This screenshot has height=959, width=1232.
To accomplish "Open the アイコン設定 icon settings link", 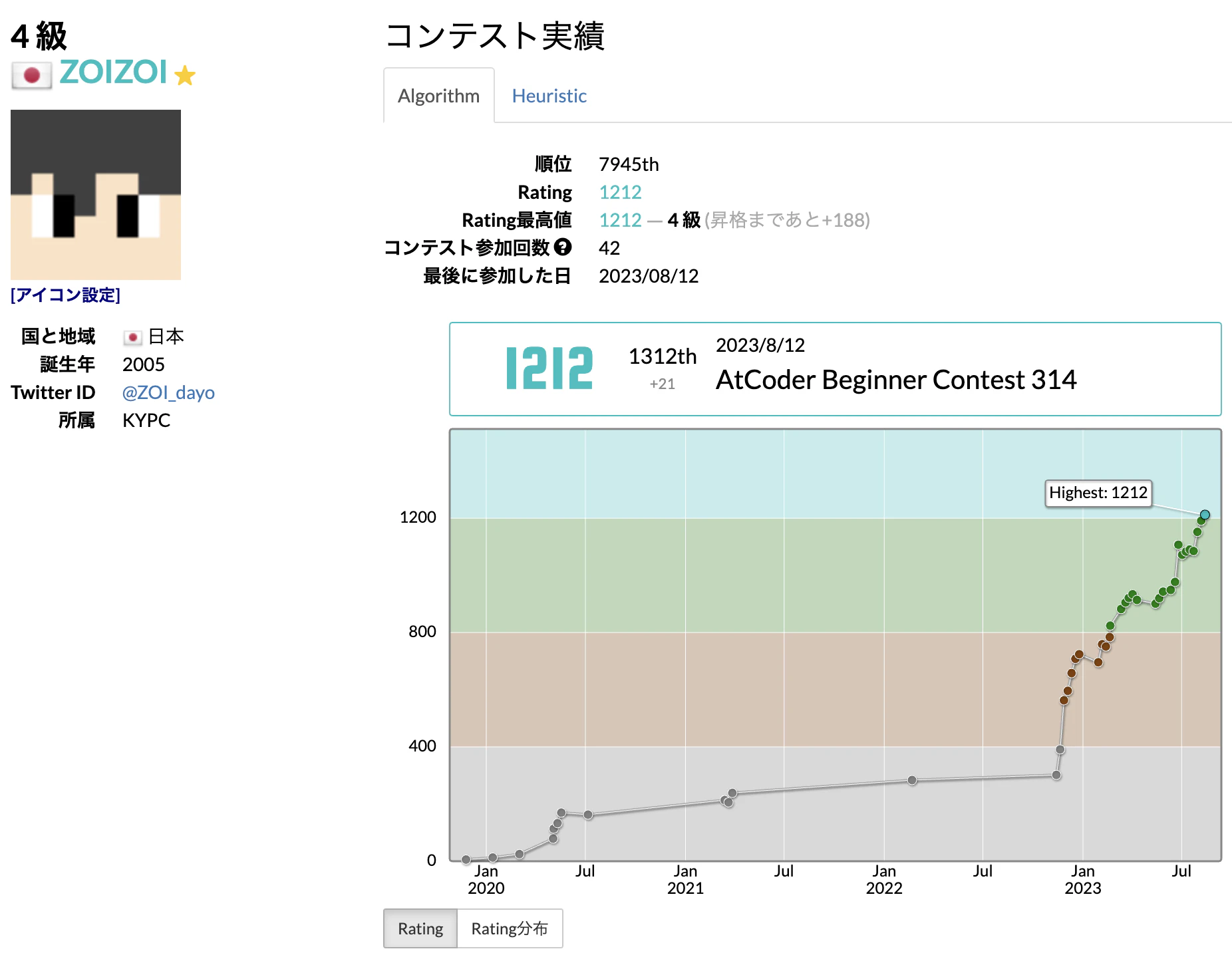I will (65, 295).
